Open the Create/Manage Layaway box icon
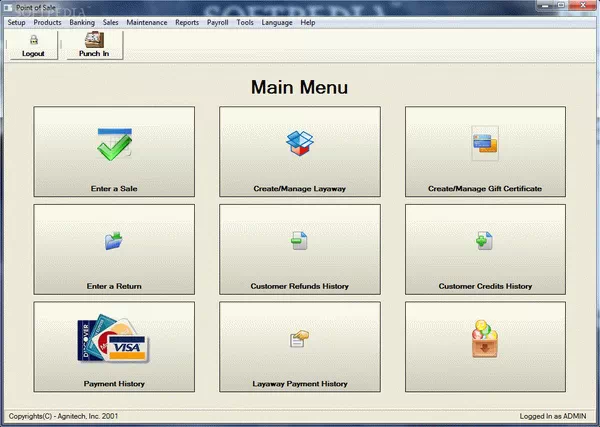 click(x=300, y=144)
